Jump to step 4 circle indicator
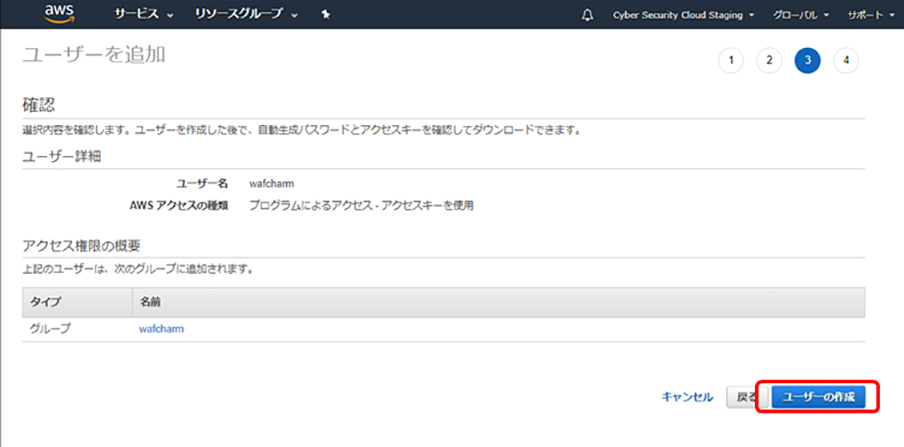This screenshot has height=447, width=904. (846, 60)
